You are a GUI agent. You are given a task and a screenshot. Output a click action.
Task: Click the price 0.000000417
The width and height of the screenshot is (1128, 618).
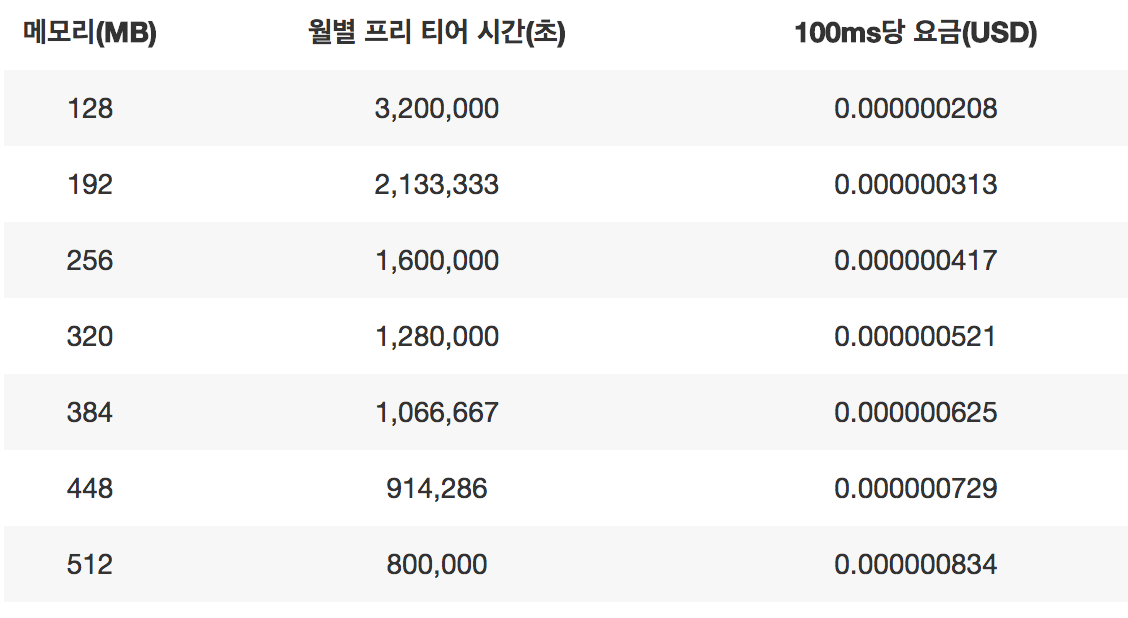click(x=916, y=260)
